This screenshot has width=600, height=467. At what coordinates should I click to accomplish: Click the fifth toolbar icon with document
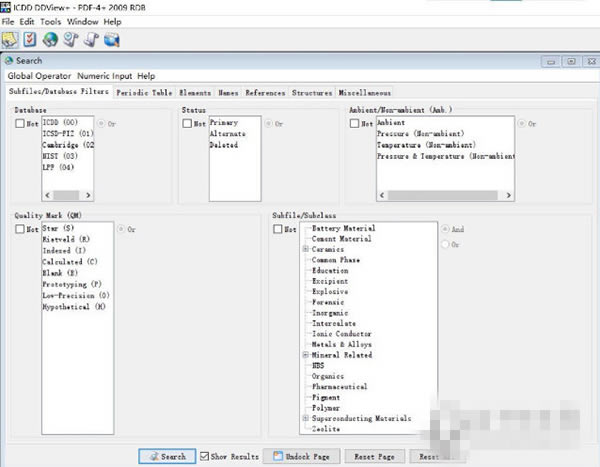coord(91,39)
